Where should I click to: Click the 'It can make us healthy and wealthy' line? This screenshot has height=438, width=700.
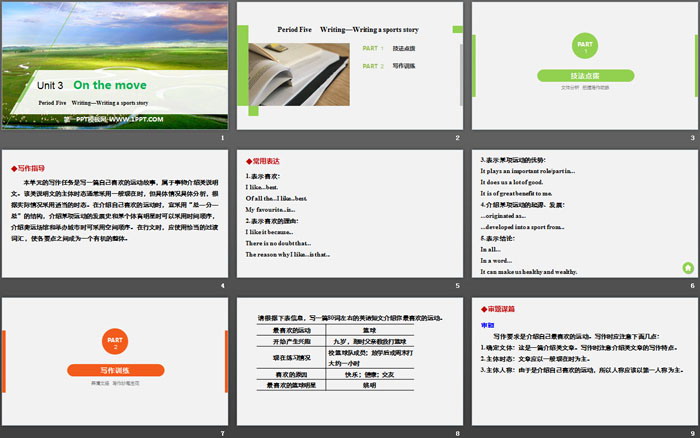[529, 271]
